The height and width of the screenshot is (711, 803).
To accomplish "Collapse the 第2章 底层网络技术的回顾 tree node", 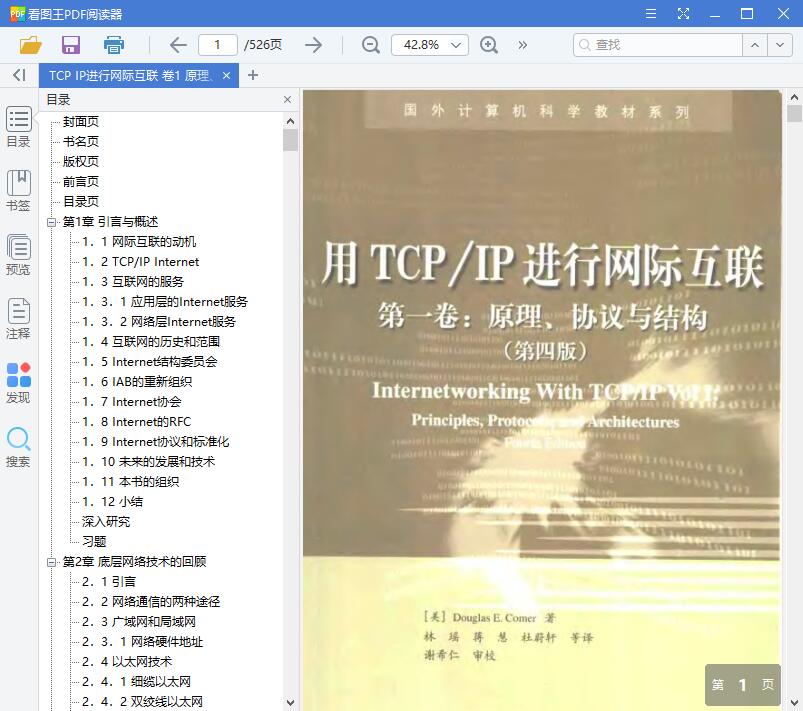I will [51, 562].
